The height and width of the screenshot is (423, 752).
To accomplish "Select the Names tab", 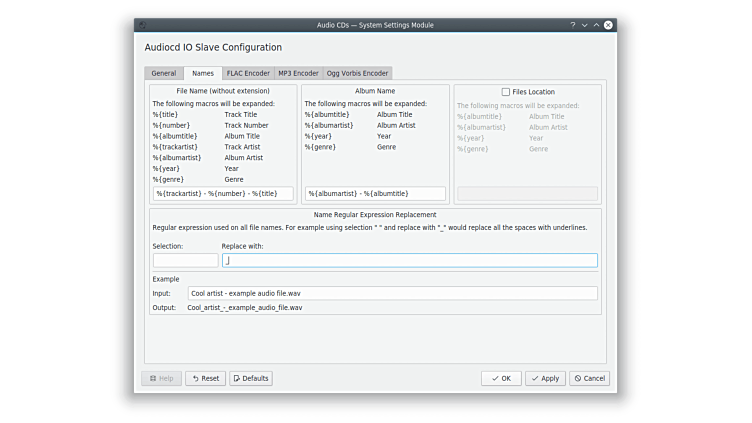I will [x=203, y=73].
